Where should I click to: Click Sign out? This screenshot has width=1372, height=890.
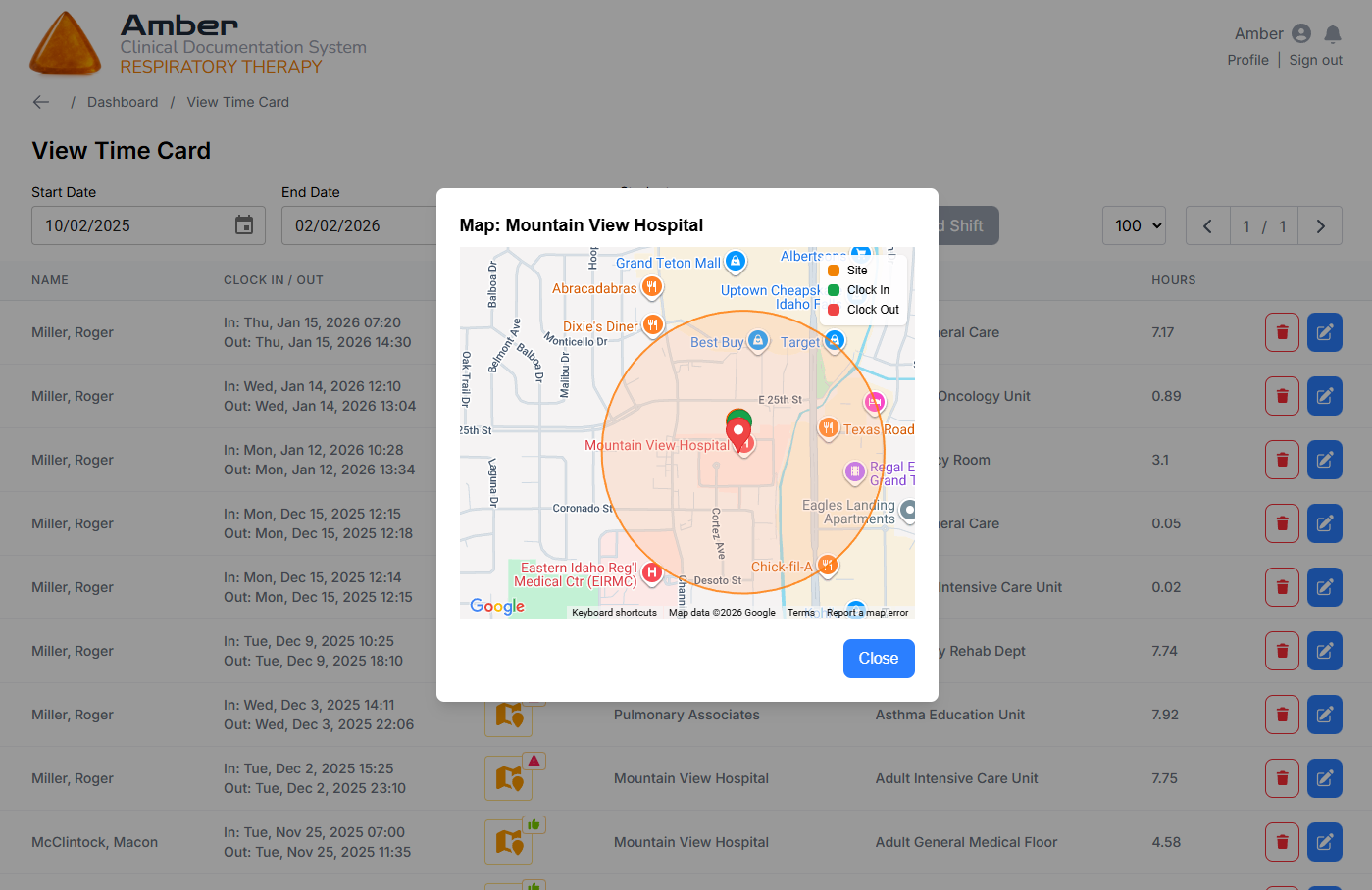click(x=1315, y=60)
